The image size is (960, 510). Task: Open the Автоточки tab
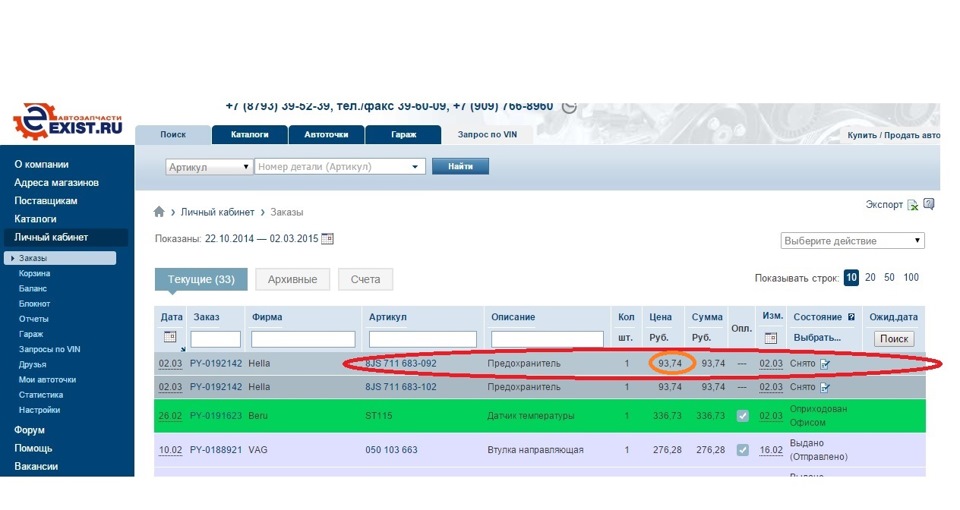[x=326, y=134]
